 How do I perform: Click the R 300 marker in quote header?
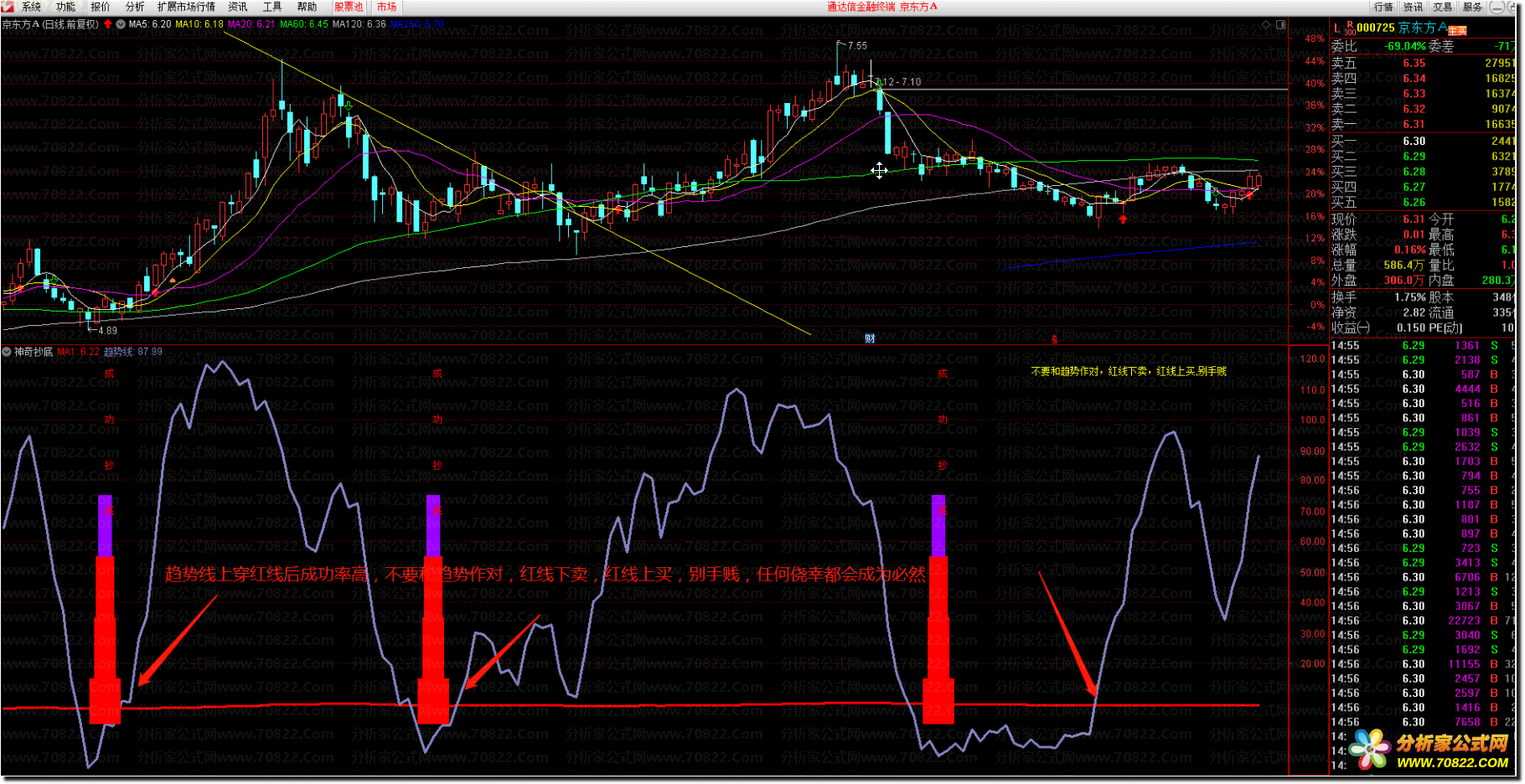pyautogui.click(x=1350, y=28)
